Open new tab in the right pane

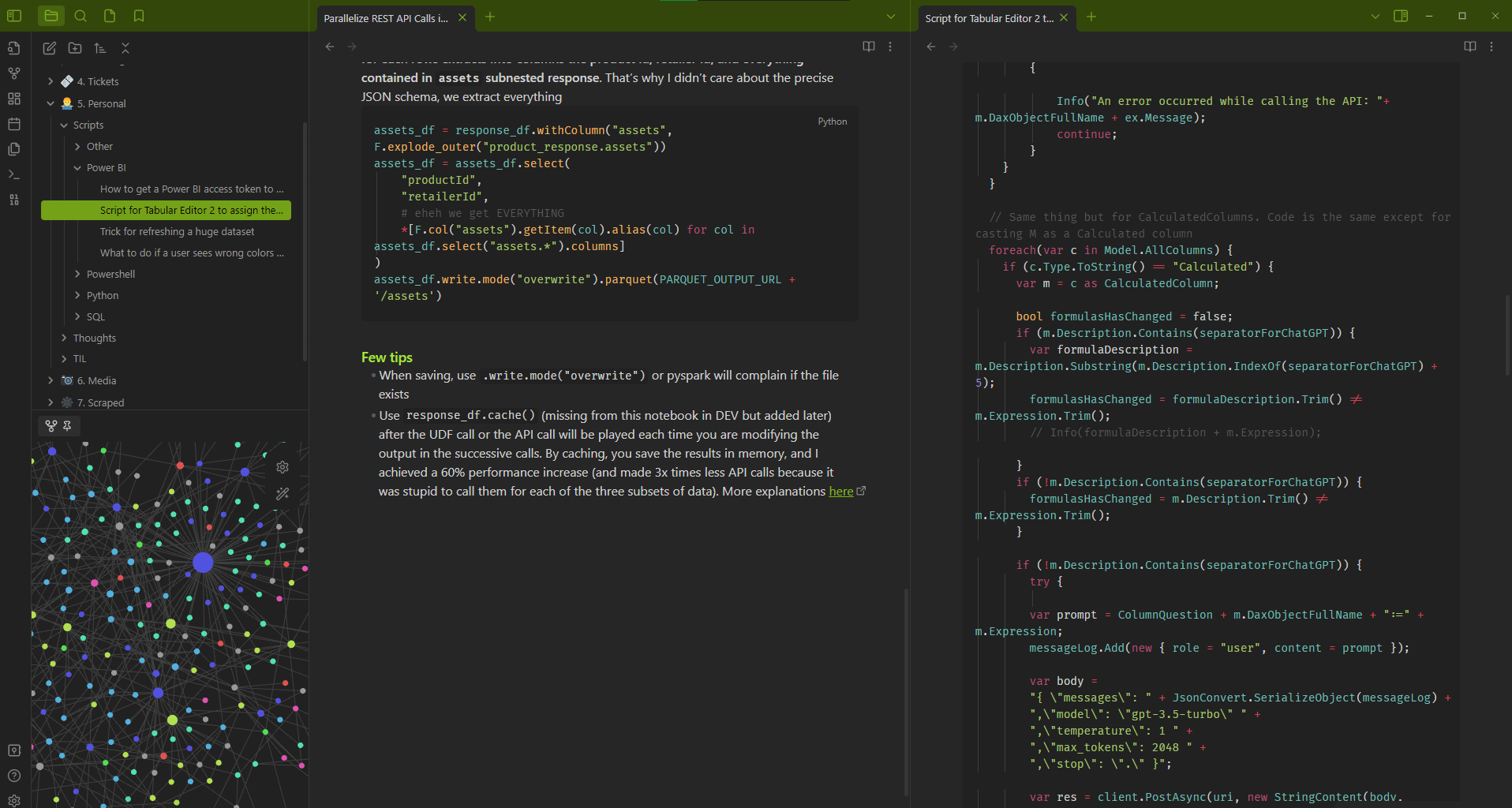coord(1091,17)
